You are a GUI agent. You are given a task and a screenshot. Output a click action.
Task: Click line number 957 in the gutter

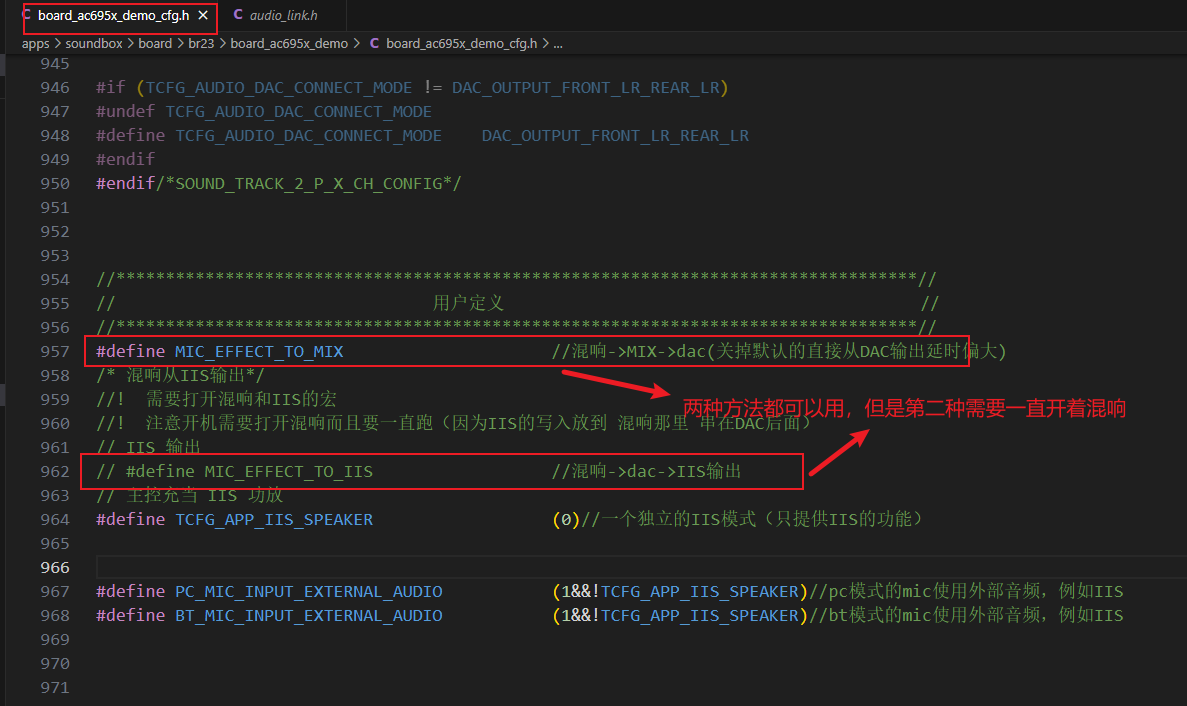pos(55,351)
